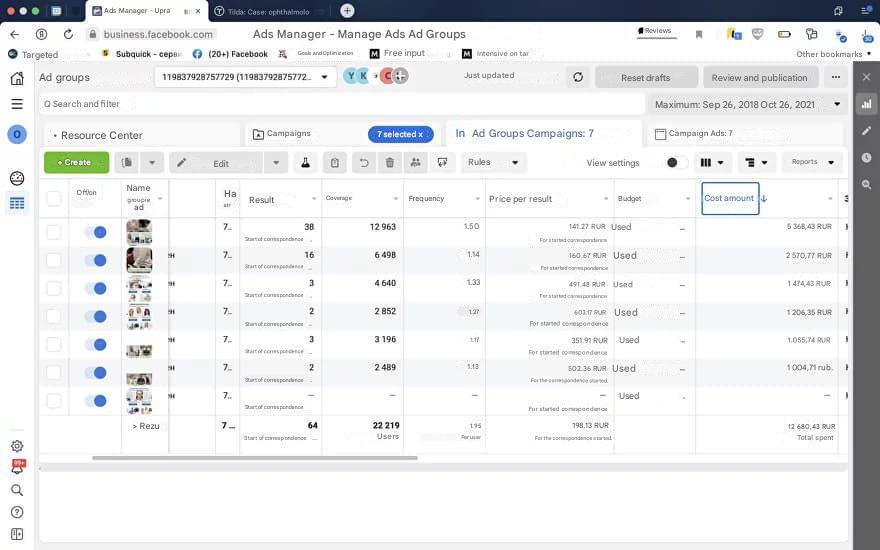Click the undo arrow icon in toolbar
Screen dimensions: 880x550
364,163
